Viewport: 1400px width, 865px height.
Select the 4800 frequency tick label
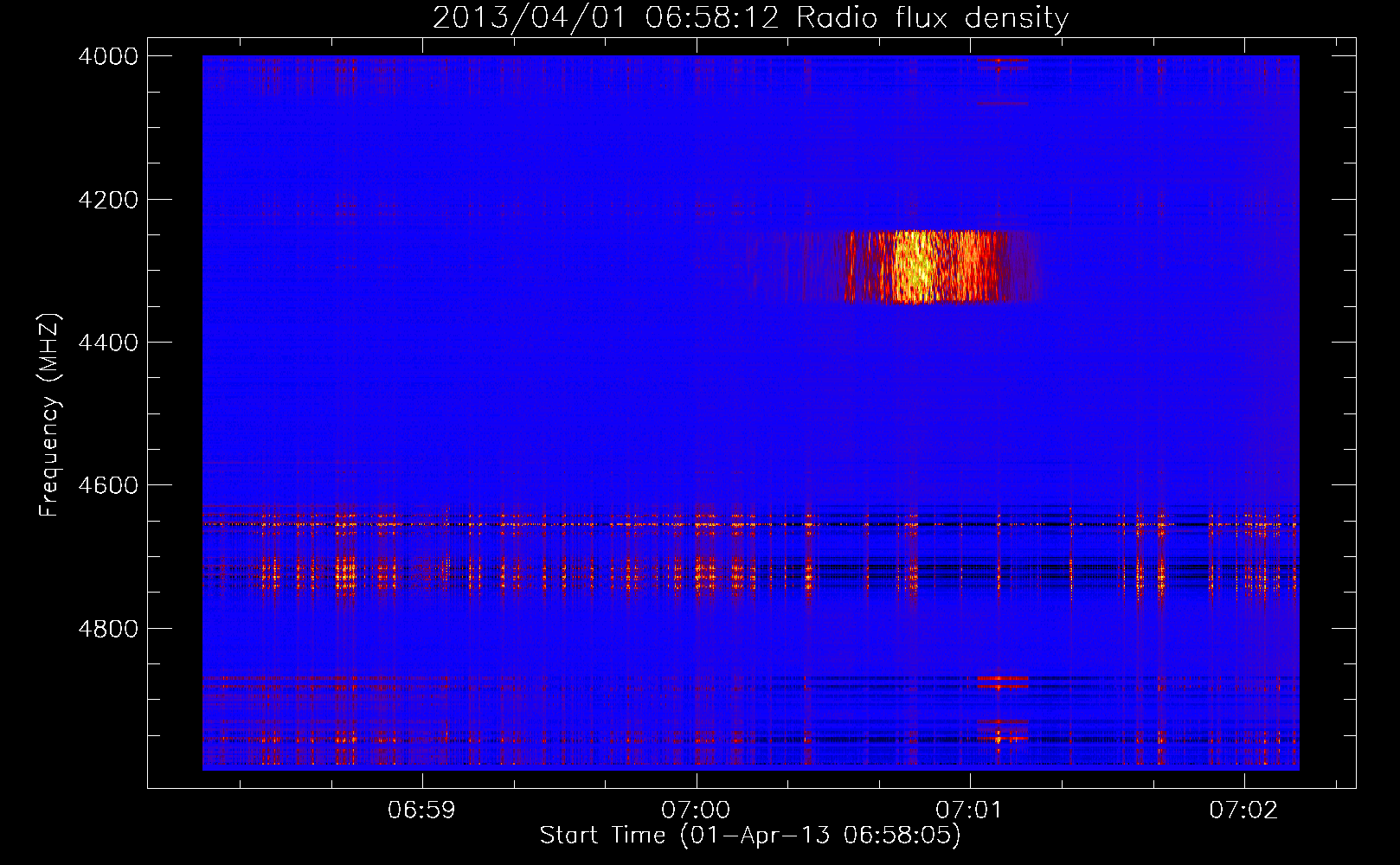(108, 628)
